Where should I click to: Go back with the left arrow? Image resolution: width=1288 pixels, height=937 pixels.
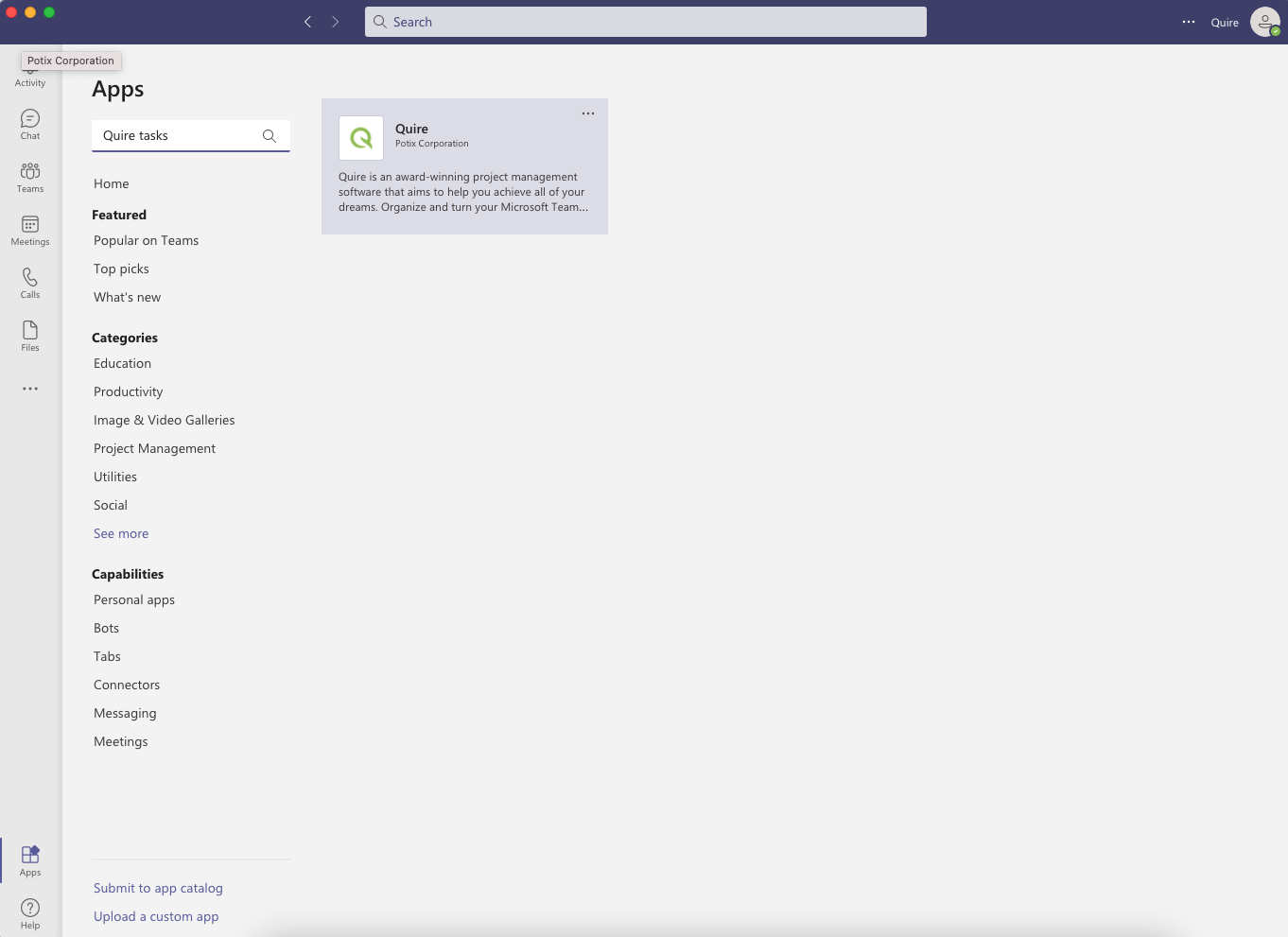coord(307,22)
